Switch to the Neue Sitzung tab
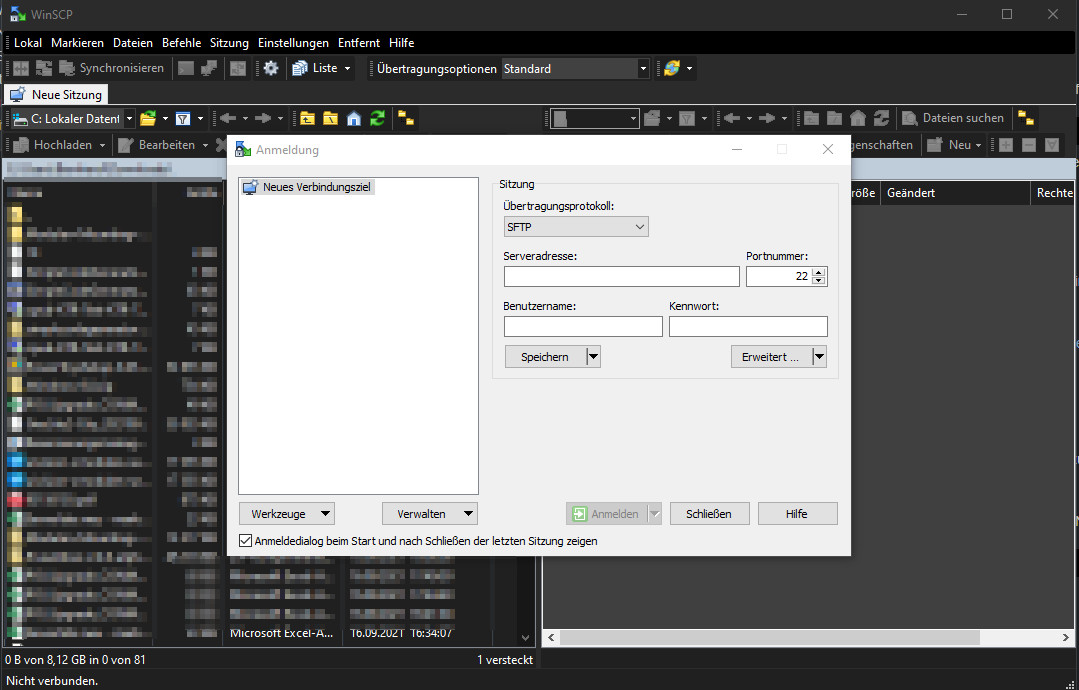The height and width of the screenshot is (690, 1079). 57,95
